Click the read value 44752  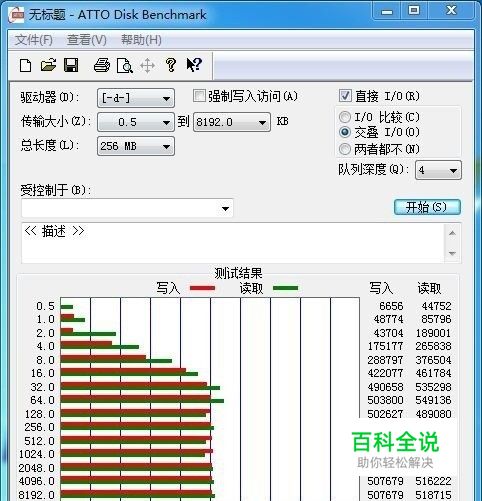[x=436, y=306]
